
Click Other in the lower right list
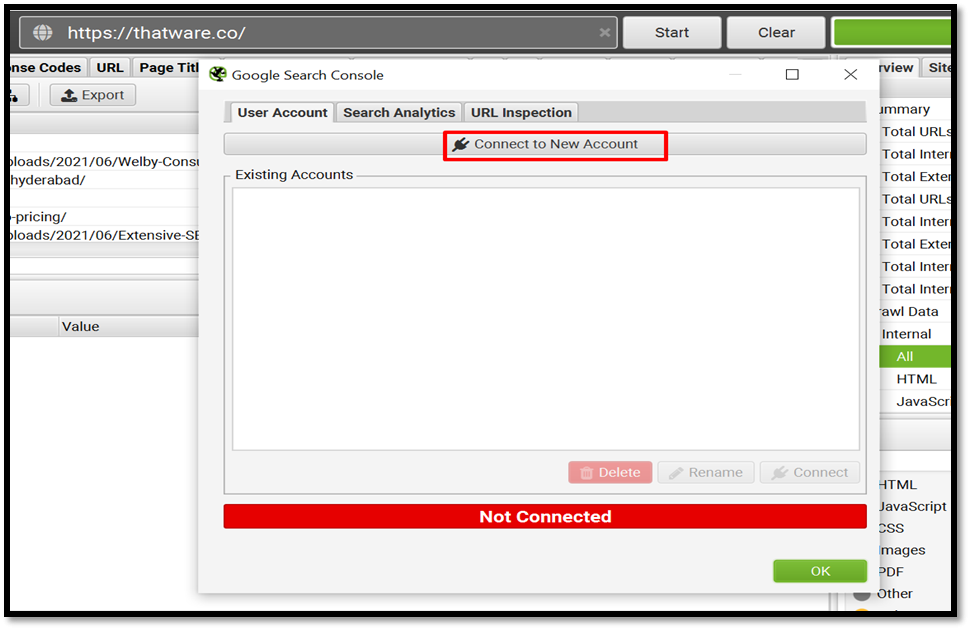tap(895, 593)
